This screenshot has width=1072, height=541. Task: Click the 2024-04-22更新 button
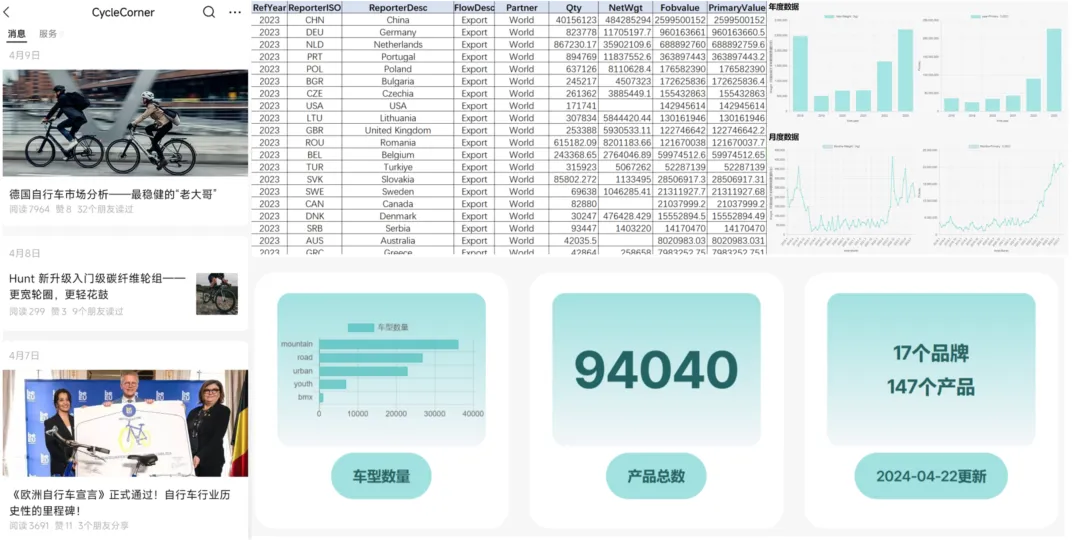coord(931,476)
